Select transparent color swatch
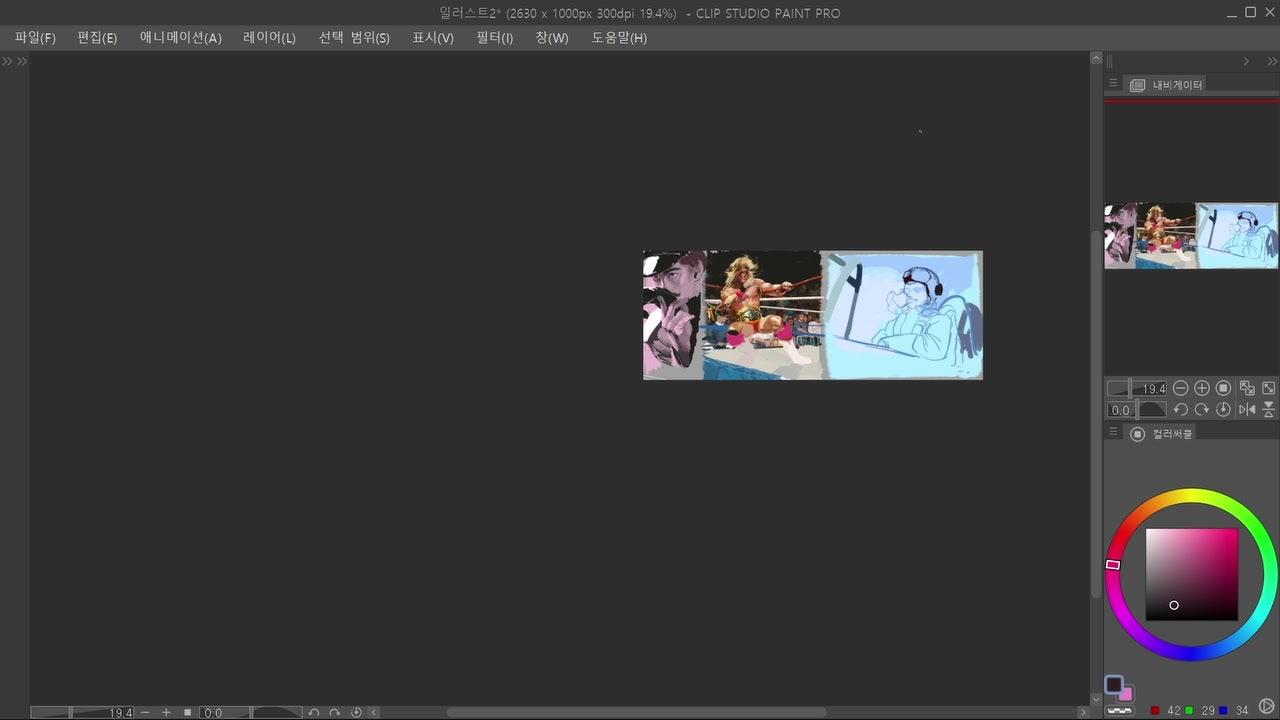Screen dimensions: 1280x720 tap(1119, 710)
